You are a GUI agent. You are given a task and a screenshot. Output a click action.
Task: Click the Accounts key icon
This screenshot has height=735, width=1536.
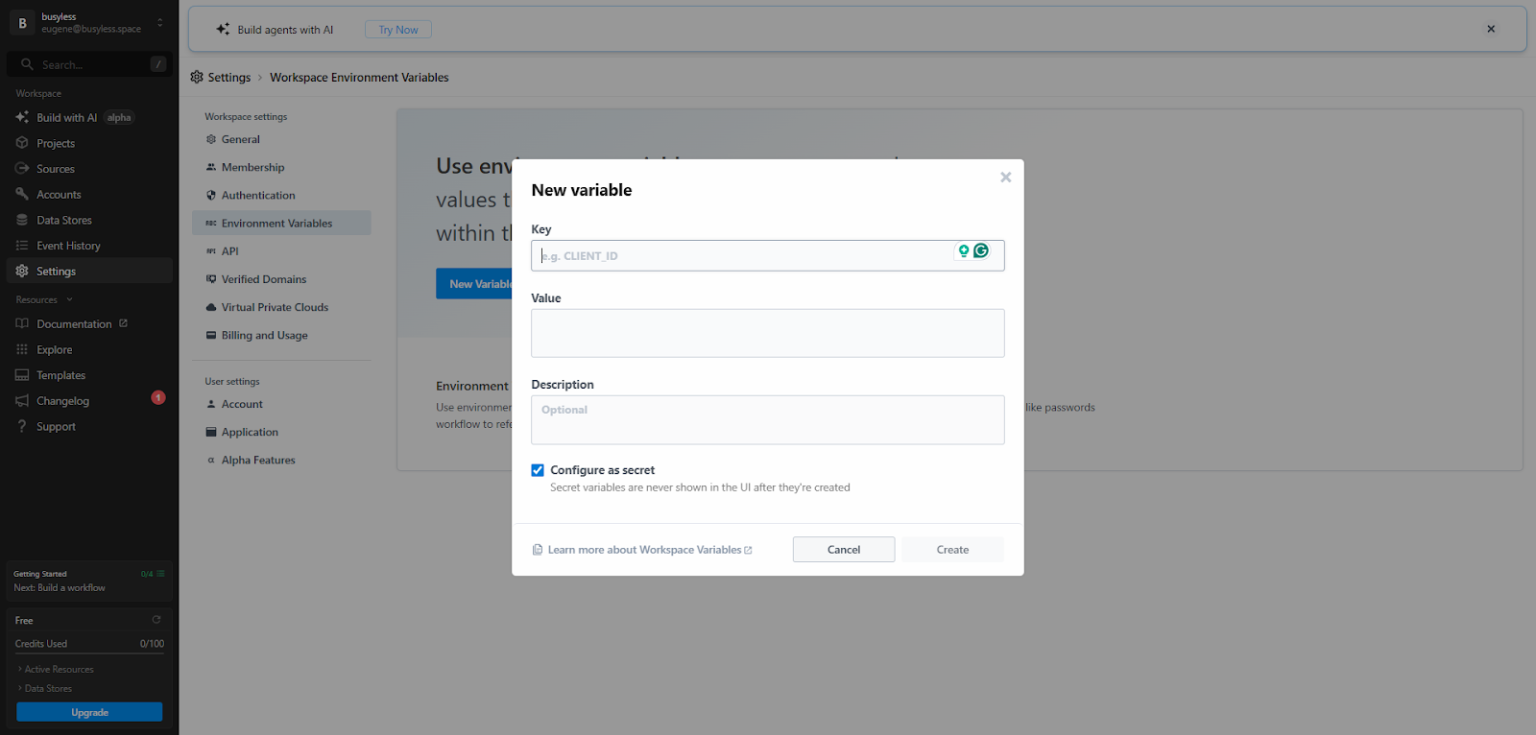click(22, 194)
